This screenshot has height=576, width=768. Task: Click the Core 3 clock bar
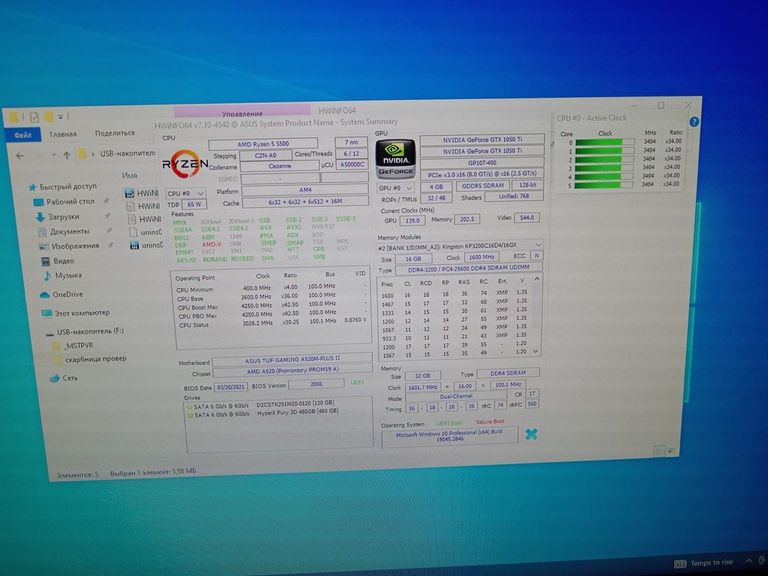coord(604,168)
